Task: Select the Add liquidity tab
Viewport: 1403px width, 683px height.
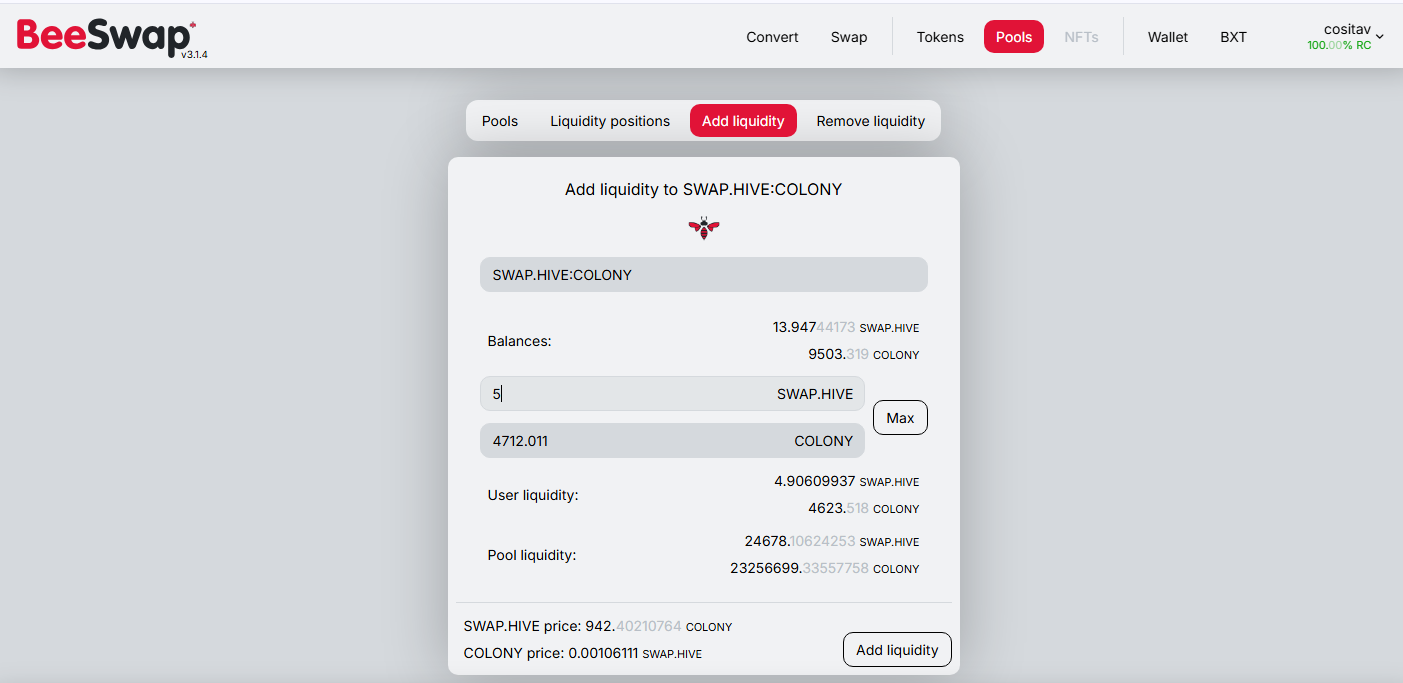Action: pos(743,121)
